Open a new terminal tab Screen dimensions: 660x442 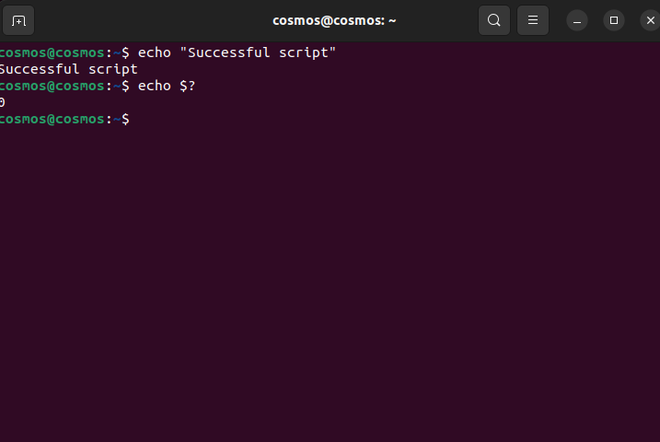pyautogui.click(x=18, y=20)
